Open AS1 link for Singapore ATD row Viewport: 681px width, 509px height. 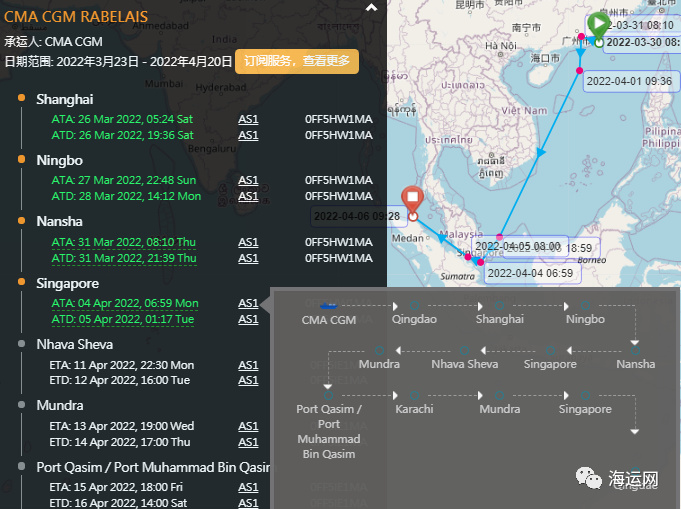coord(248,319)
